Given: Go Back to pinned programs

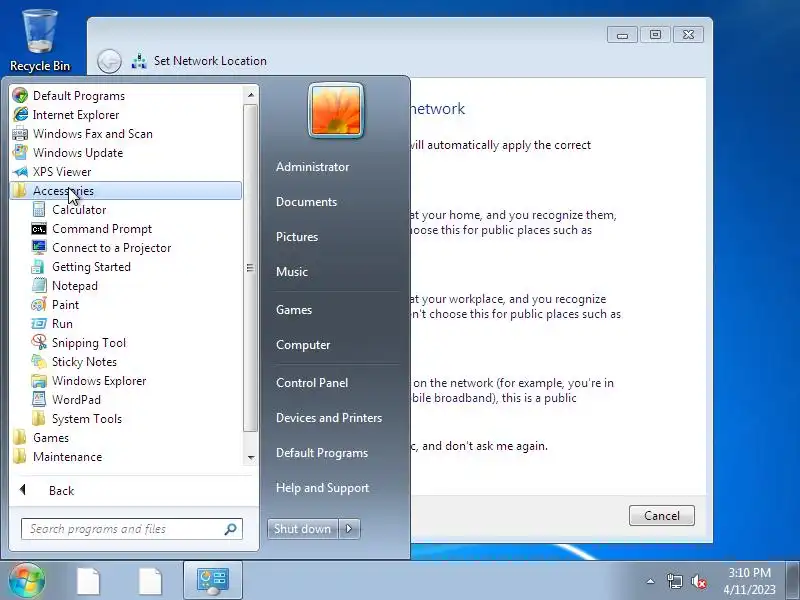Looking at the screenshot, I should coord(60,490).
